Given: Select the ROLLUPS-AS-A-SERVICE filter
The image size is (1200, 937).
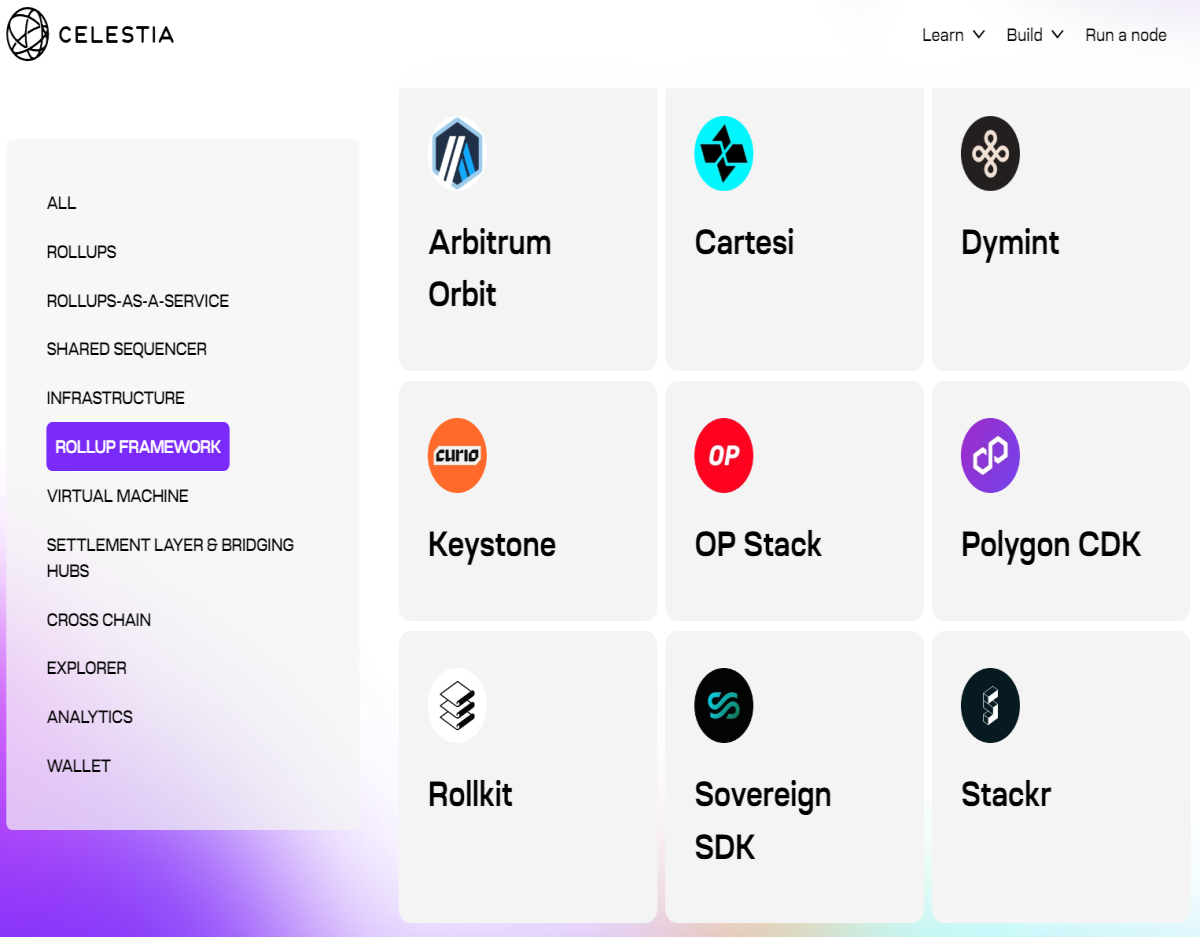Looking at the screenshot, I should pyautogui.click(x=138, y=301).
